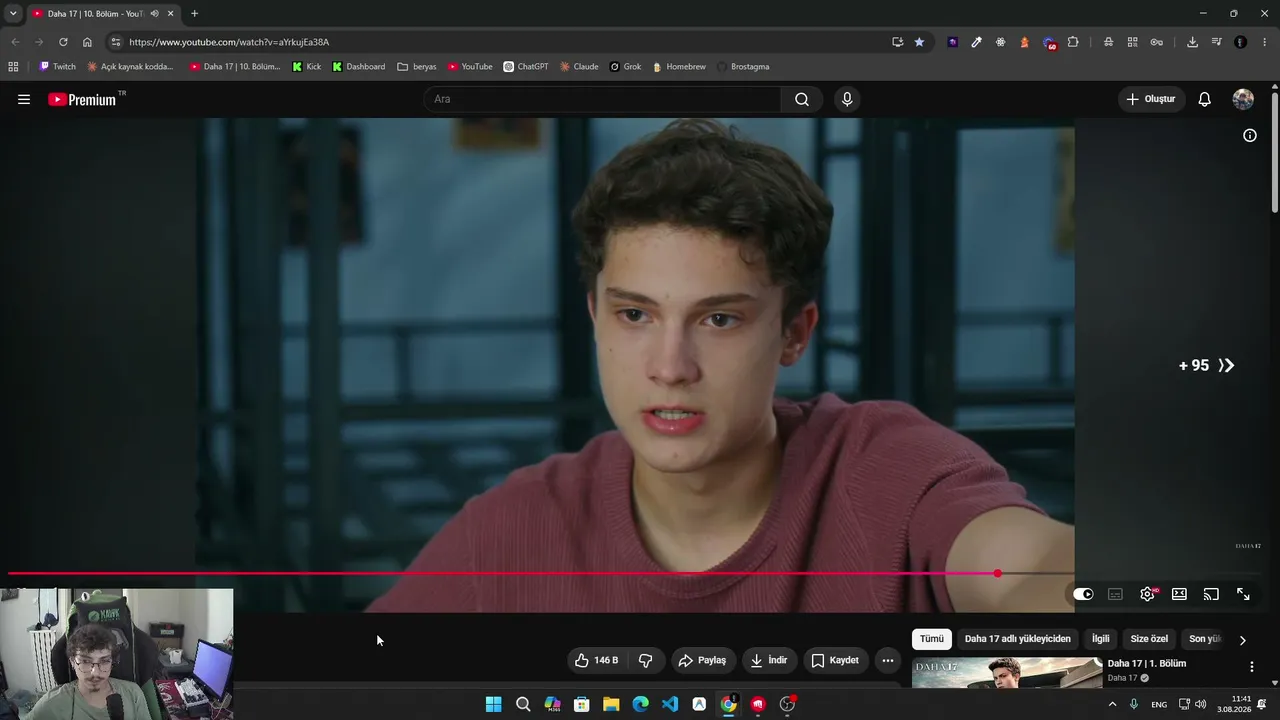The width and height of the screenshot is (1280, 720).
Task: Launch Visual Studio Code from taskbar
Action: [x=670, y=704]
